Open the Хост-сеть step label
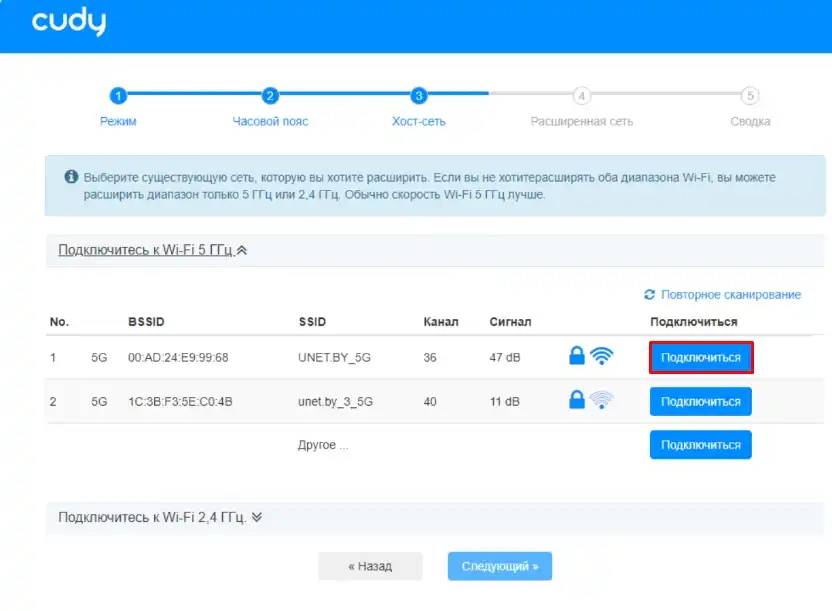832x611 pixels. [419, 121]
